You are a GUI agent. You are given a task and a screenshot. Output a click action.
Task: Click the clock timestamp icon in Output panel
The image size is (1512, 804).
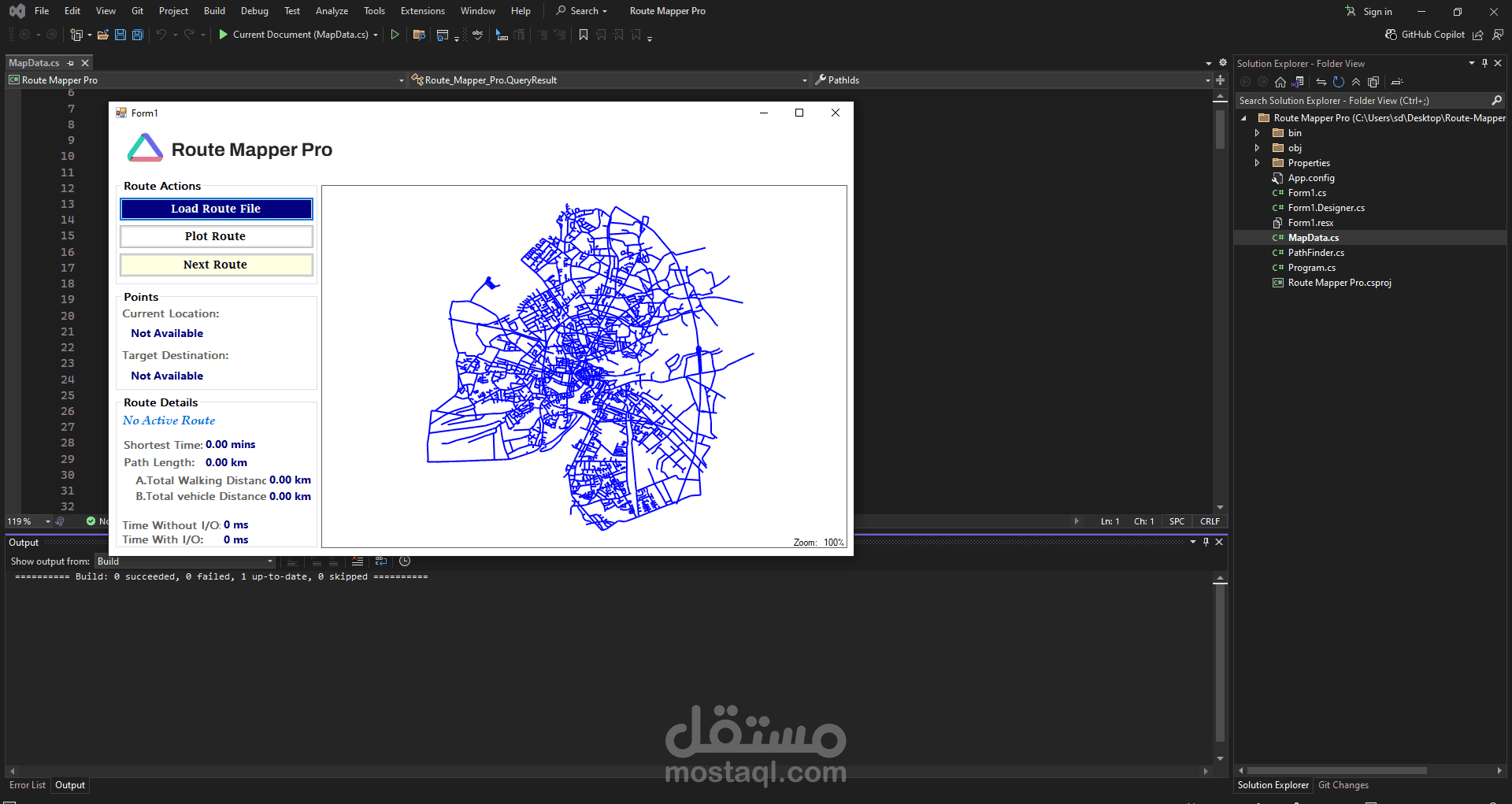pos(405,561)
